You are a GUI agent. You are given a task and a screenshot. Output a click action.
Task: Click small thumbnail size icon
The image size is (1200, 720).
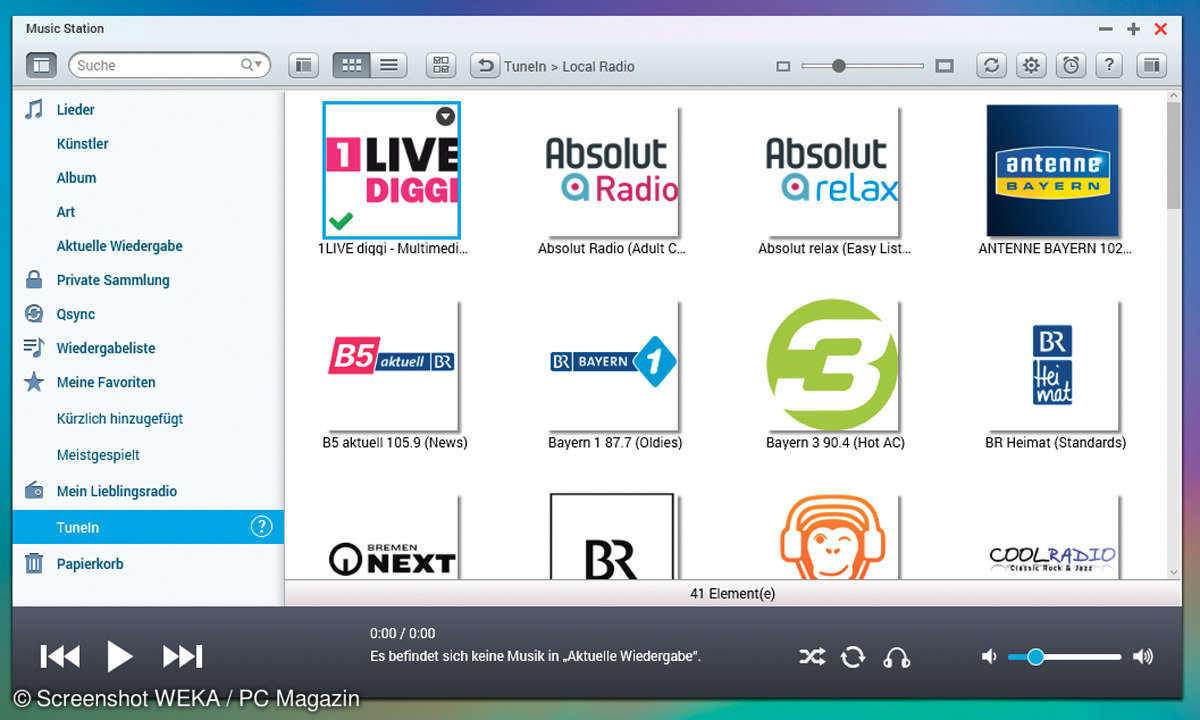click(783, 66)
